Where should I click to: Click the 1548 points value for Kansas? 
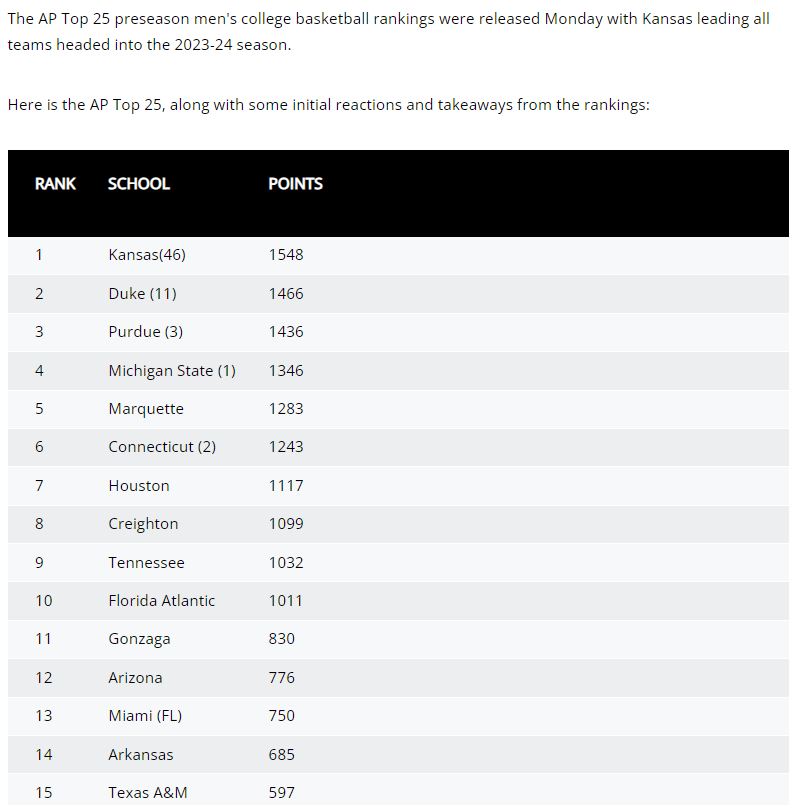[286, 255]
